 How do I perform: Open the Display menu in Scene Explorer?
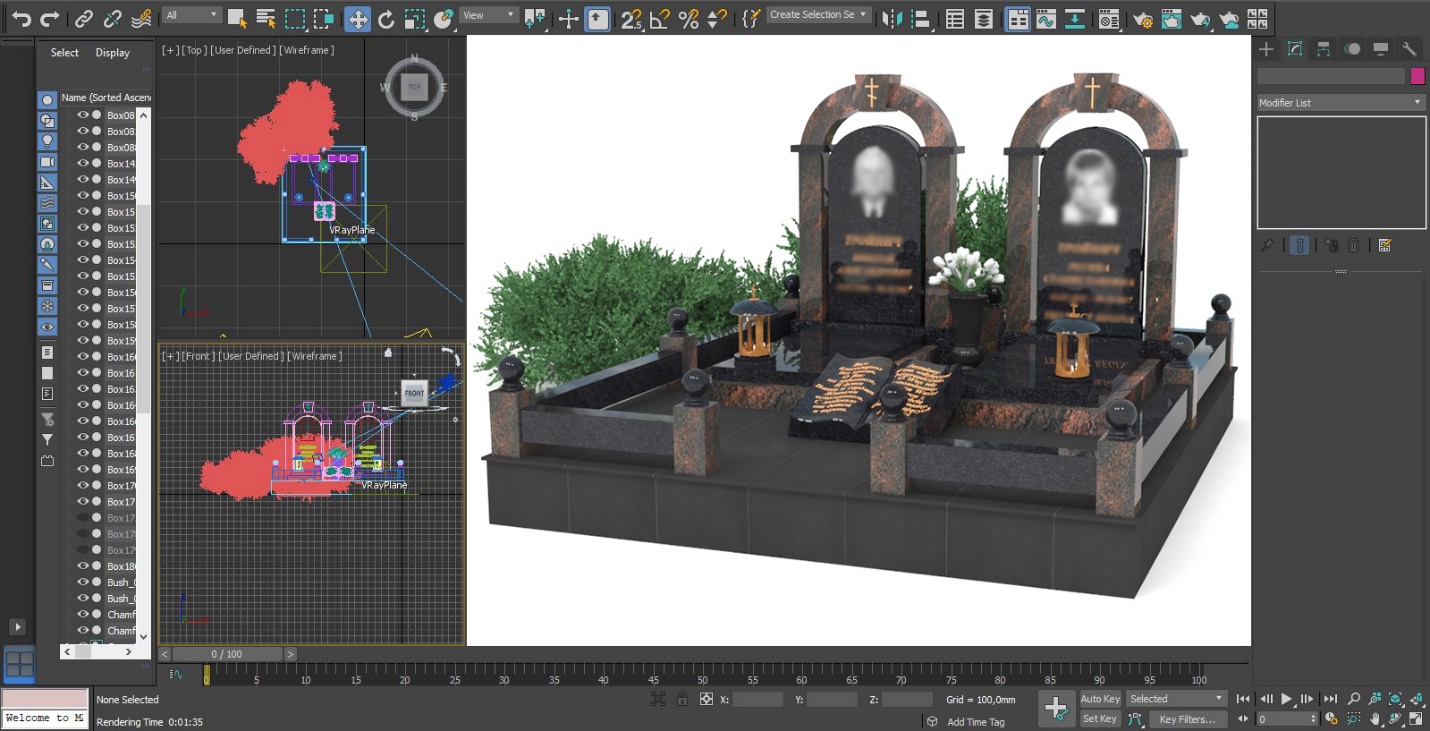[x=113, y=53]
